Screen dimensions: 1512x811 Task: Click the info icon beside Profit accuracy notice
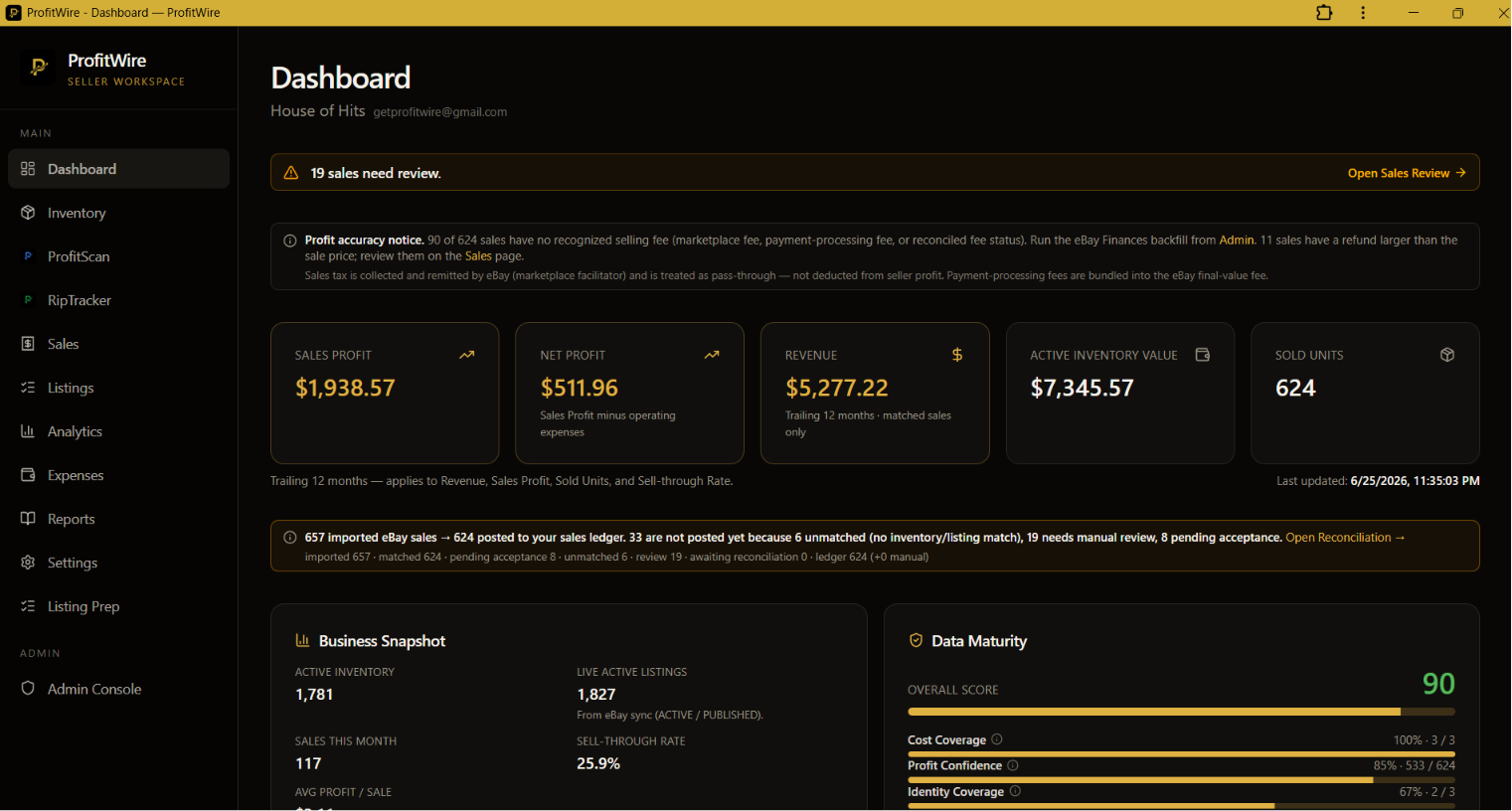[290, 241]
